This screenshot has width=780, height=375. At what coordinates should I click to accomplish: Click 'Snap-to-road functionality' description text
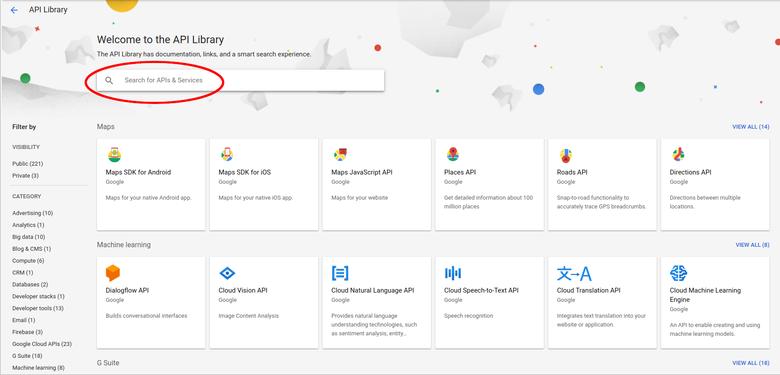point(601,202)
